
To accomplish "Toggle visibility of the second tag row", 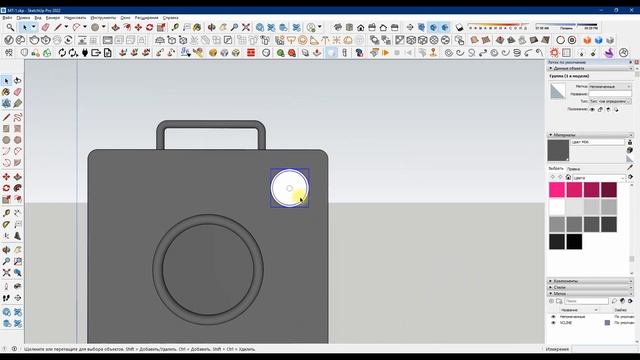I will 553,323.
